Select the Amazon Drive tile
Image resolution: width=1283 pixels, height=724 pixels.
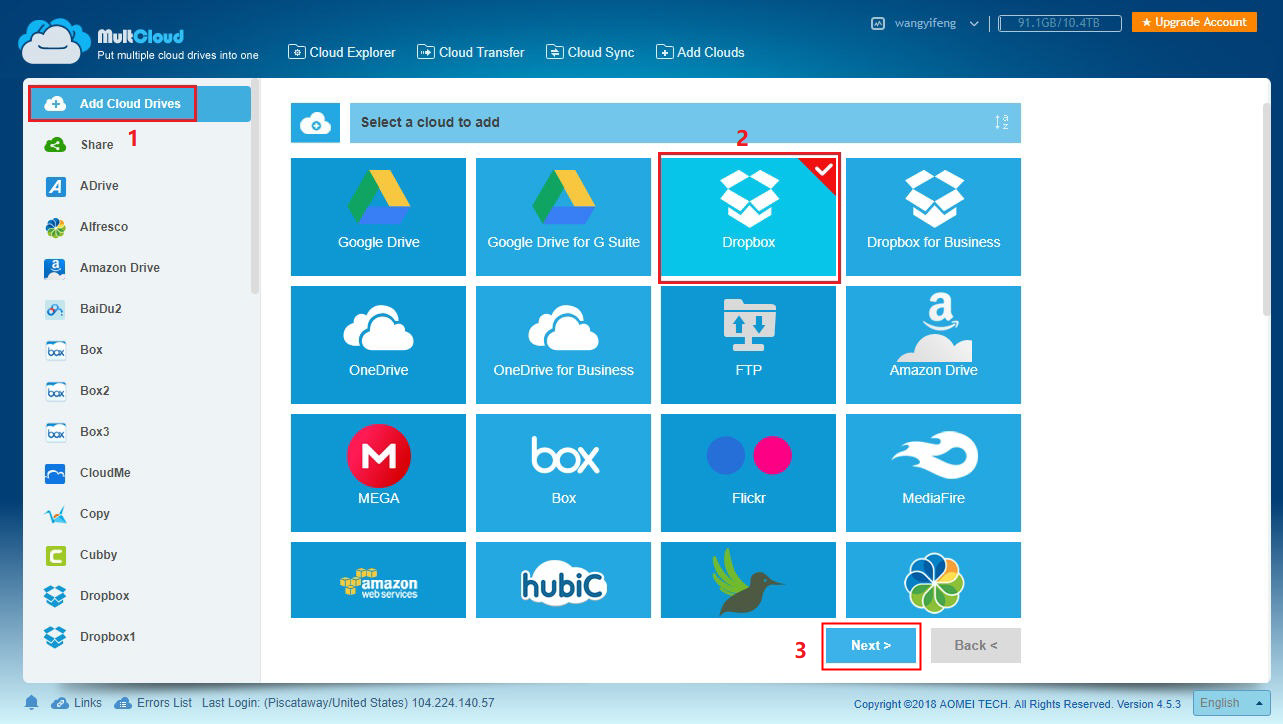[933, 345]
